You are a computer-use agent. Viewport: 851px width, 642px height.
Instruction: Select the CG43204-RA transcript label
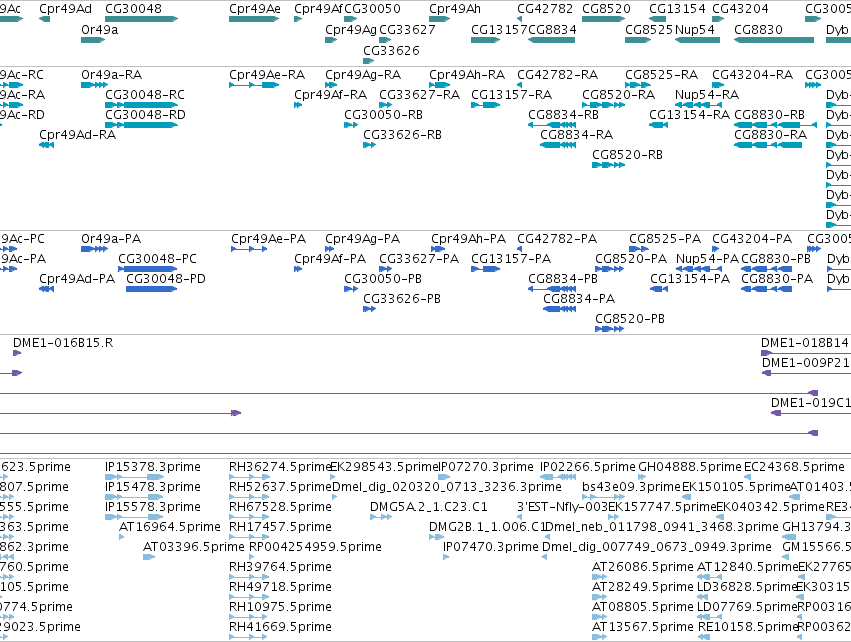coord(752,74)
